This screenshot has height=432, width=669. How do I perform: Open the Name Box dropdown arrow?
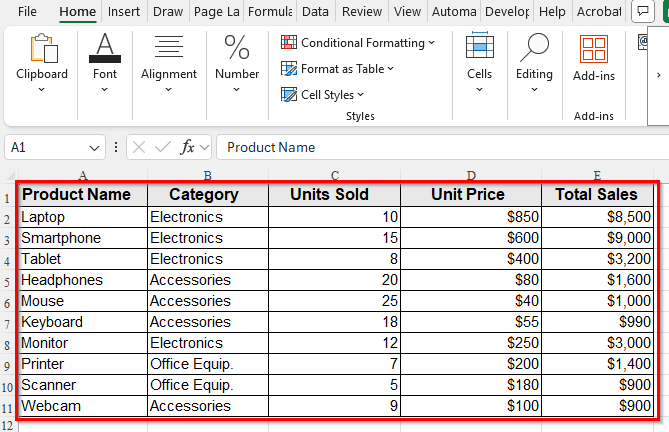pos(94,148)
